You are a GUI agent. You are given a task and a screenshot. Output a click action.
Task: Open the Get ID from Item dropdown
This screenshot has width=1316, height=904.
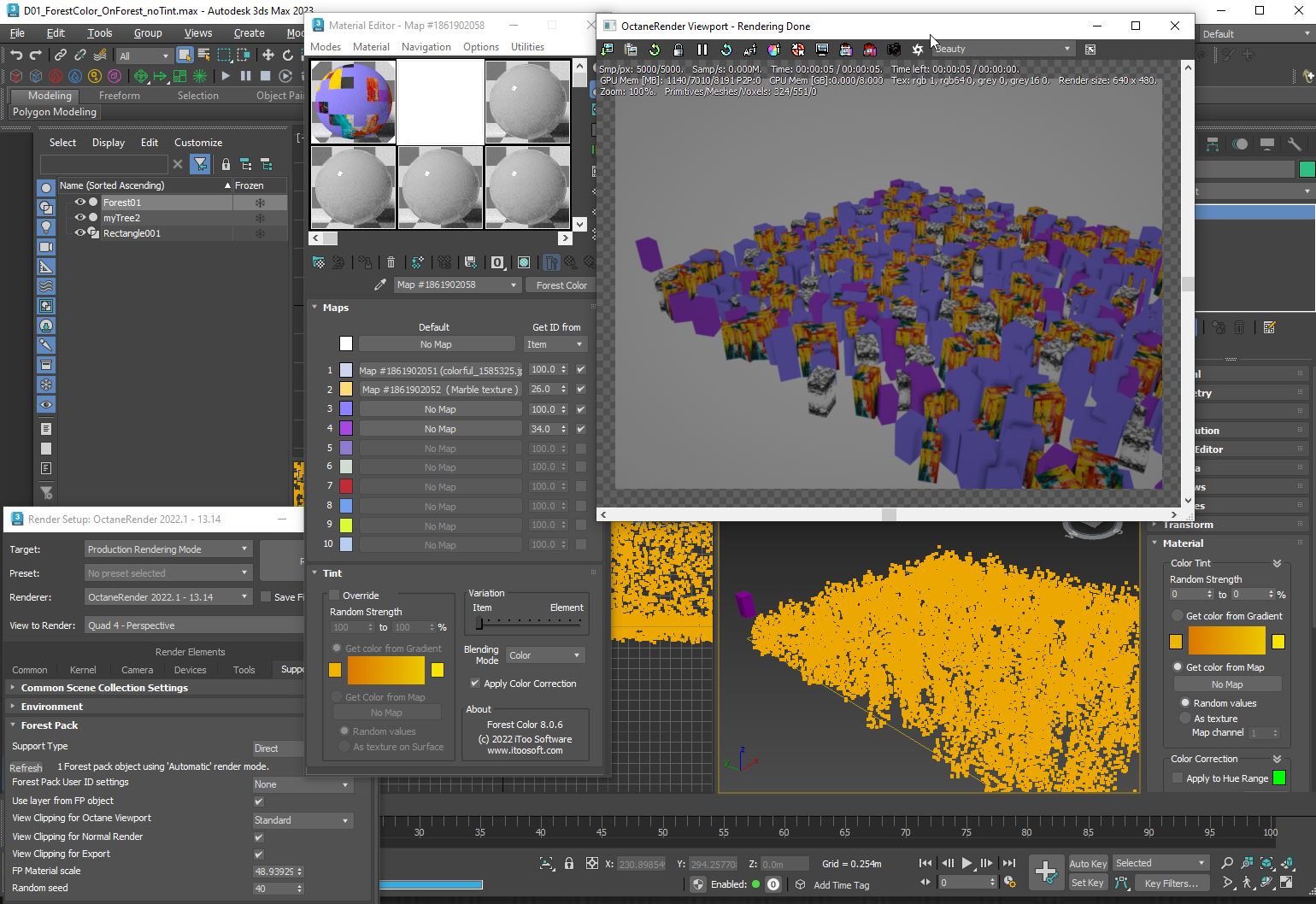555,344
